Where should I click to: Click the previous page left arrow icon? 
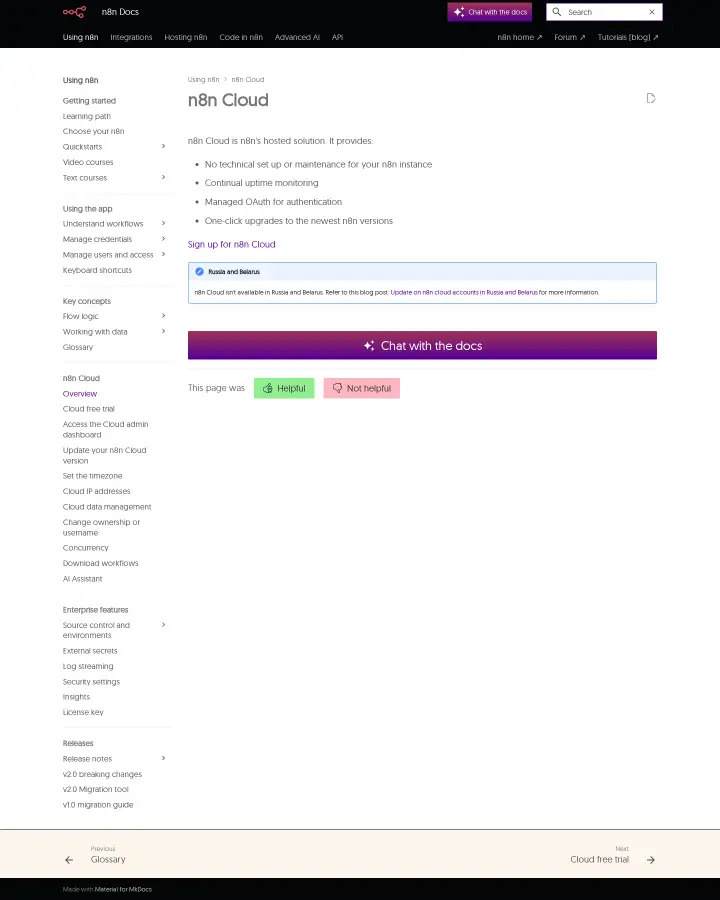69,860
